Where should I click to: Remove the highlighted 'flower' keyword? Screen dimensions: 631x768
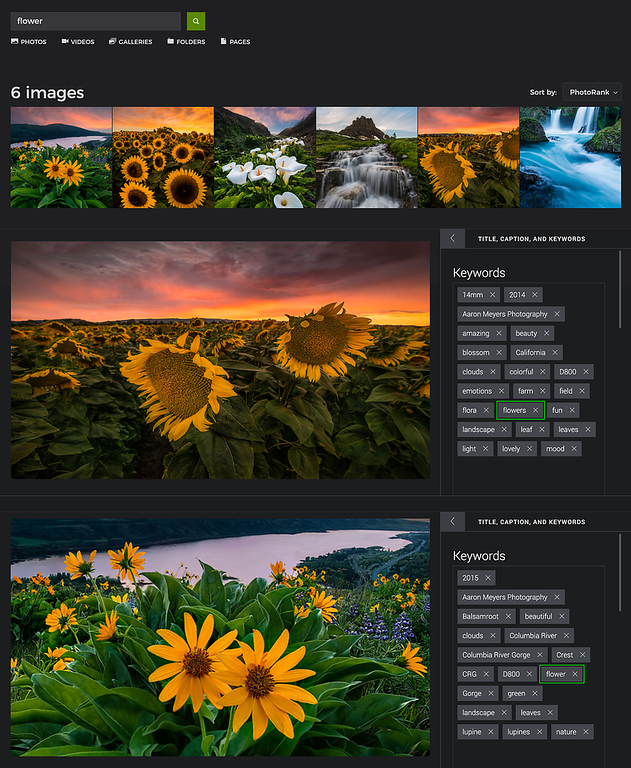[575, 674]
